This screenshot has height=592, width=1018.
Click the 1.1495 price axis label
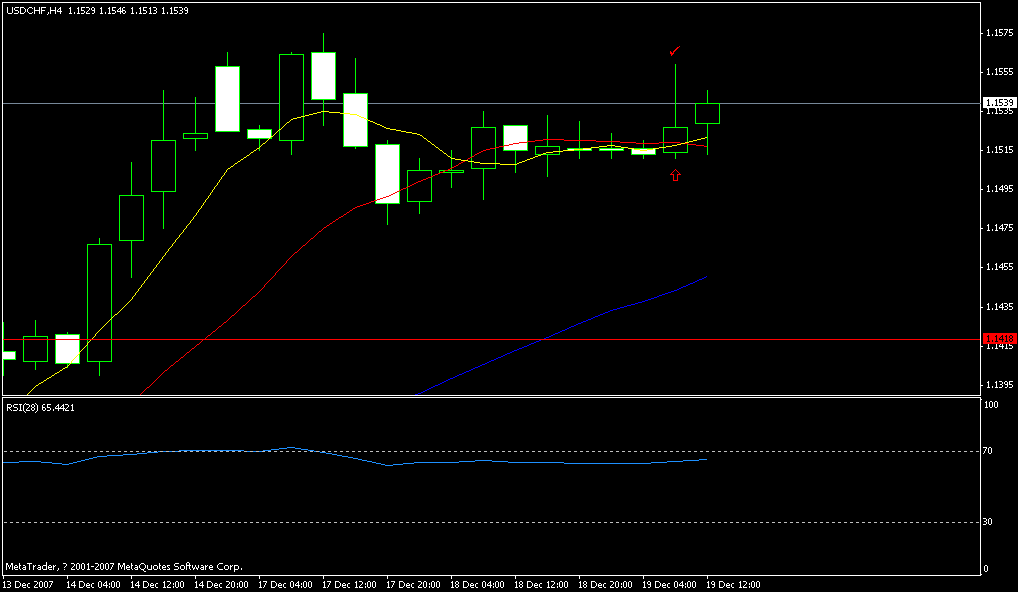coord(999,189)
